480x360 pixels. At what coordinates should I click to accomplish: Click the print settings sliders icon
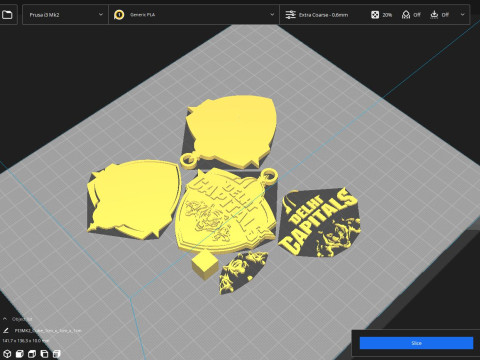(x=290, y=15)
